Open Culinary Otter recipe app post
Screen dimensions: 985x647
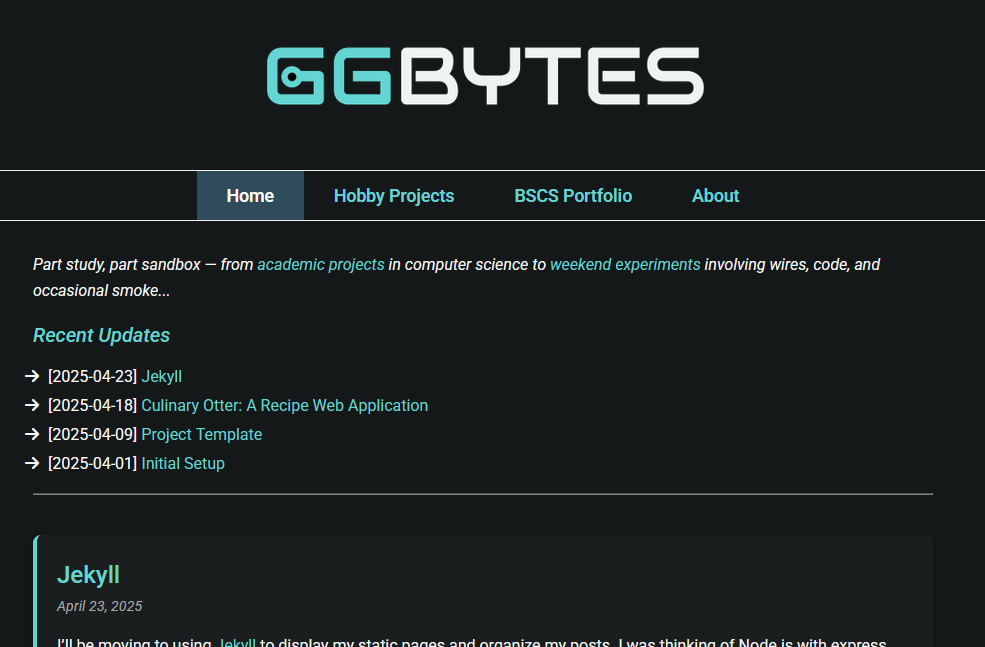tap(285, 405)
